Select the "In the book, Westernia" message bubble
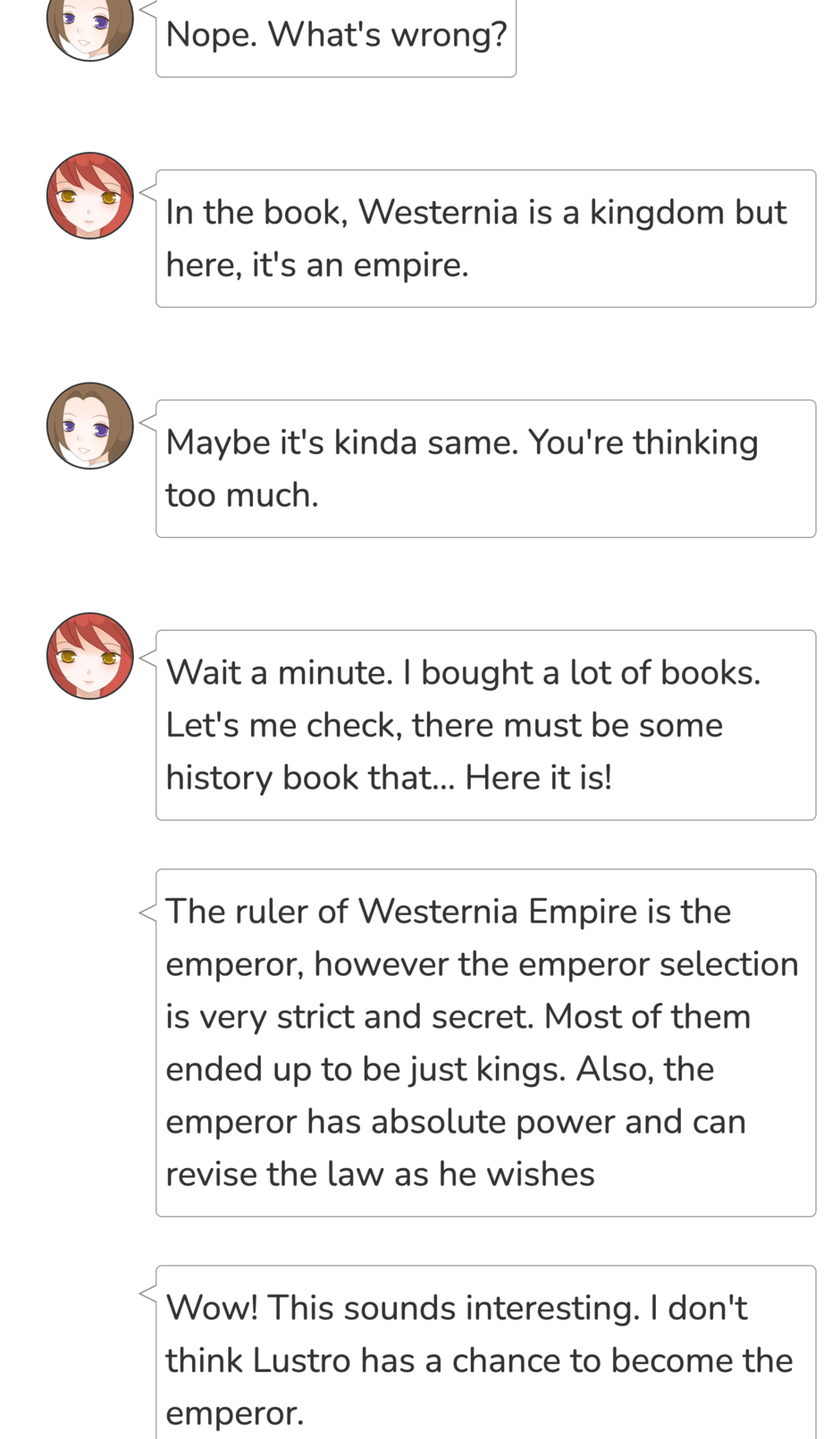The height and width of the screenshot is (1439, 840). point(485,239)
